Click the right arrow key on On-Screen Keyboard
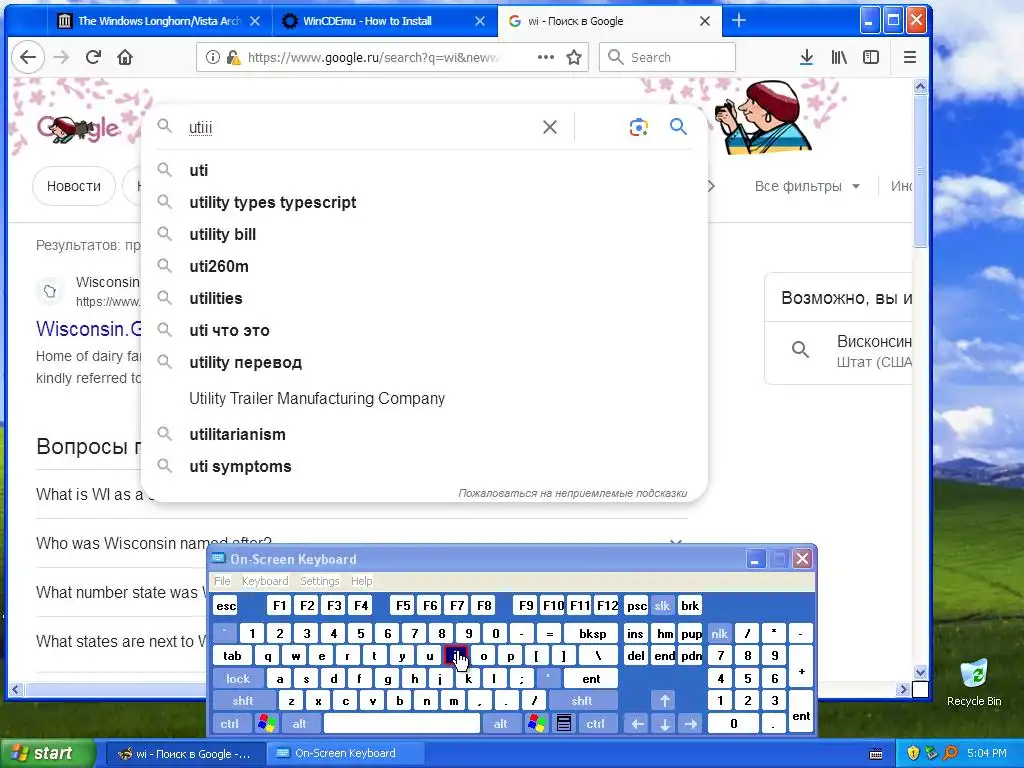 coord(691,724)
